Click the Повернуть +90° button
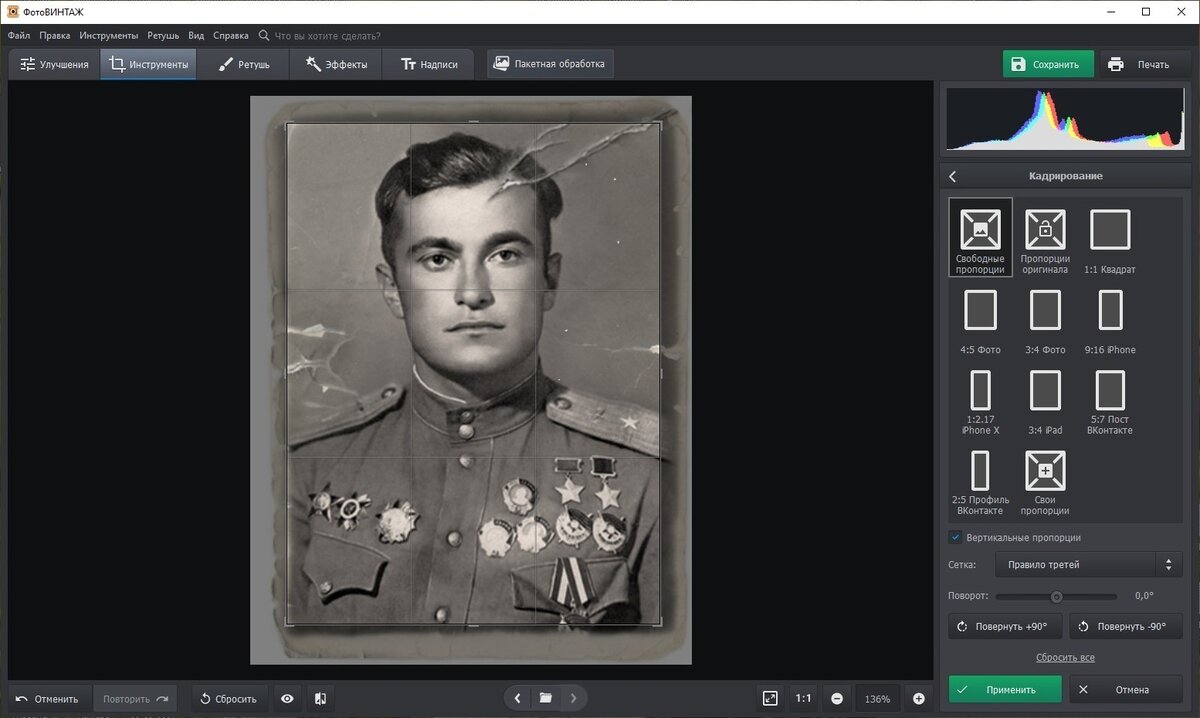 click(x=1005, y=626)
